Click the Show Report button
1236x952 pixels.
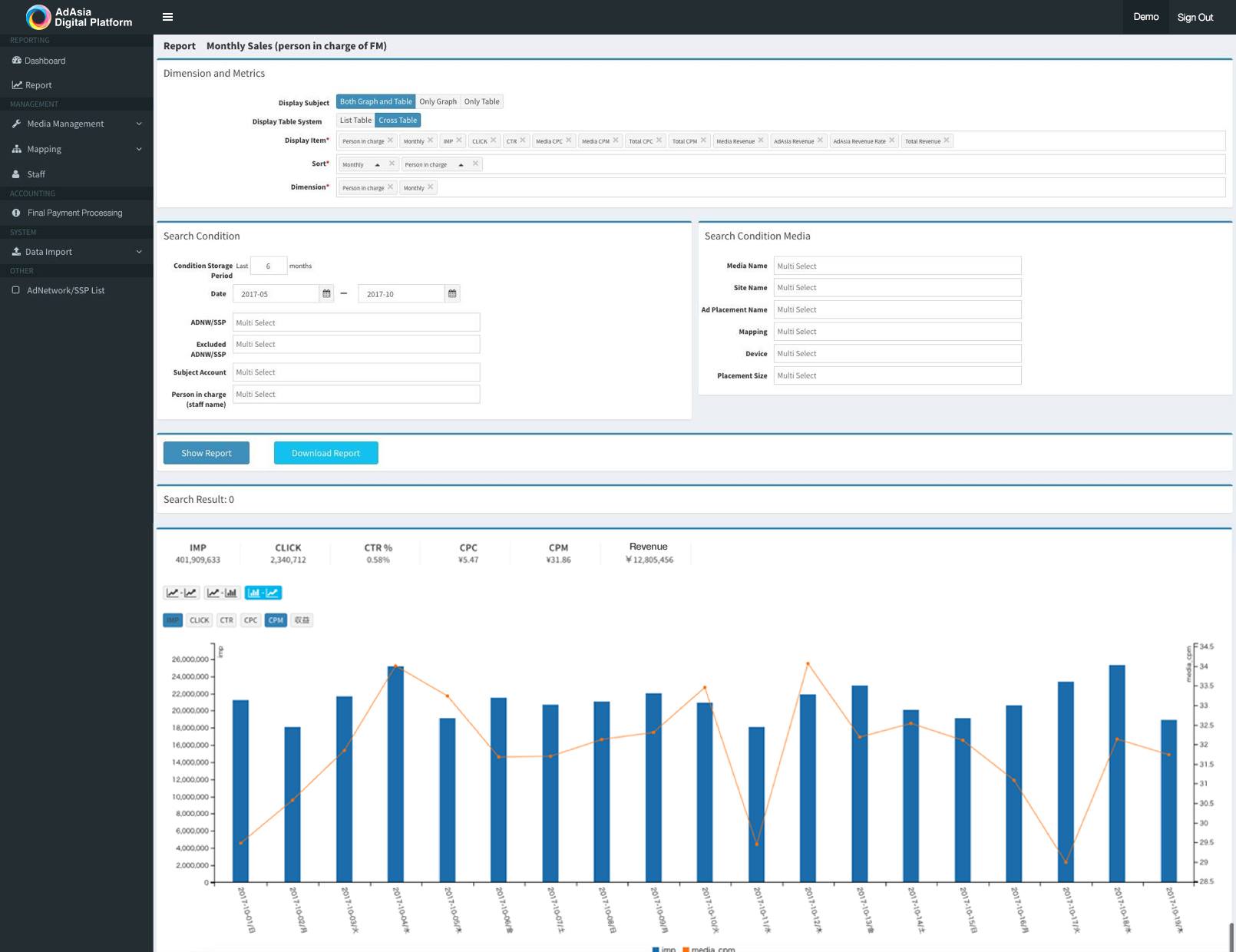[x=206, y=453]
